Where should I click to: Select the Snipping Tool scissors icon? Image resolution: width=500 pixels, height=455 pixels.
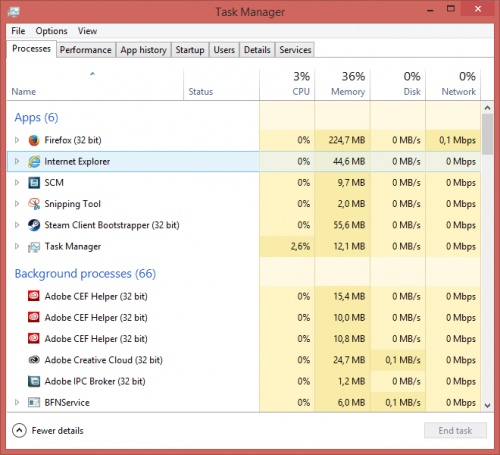(34, 204)
